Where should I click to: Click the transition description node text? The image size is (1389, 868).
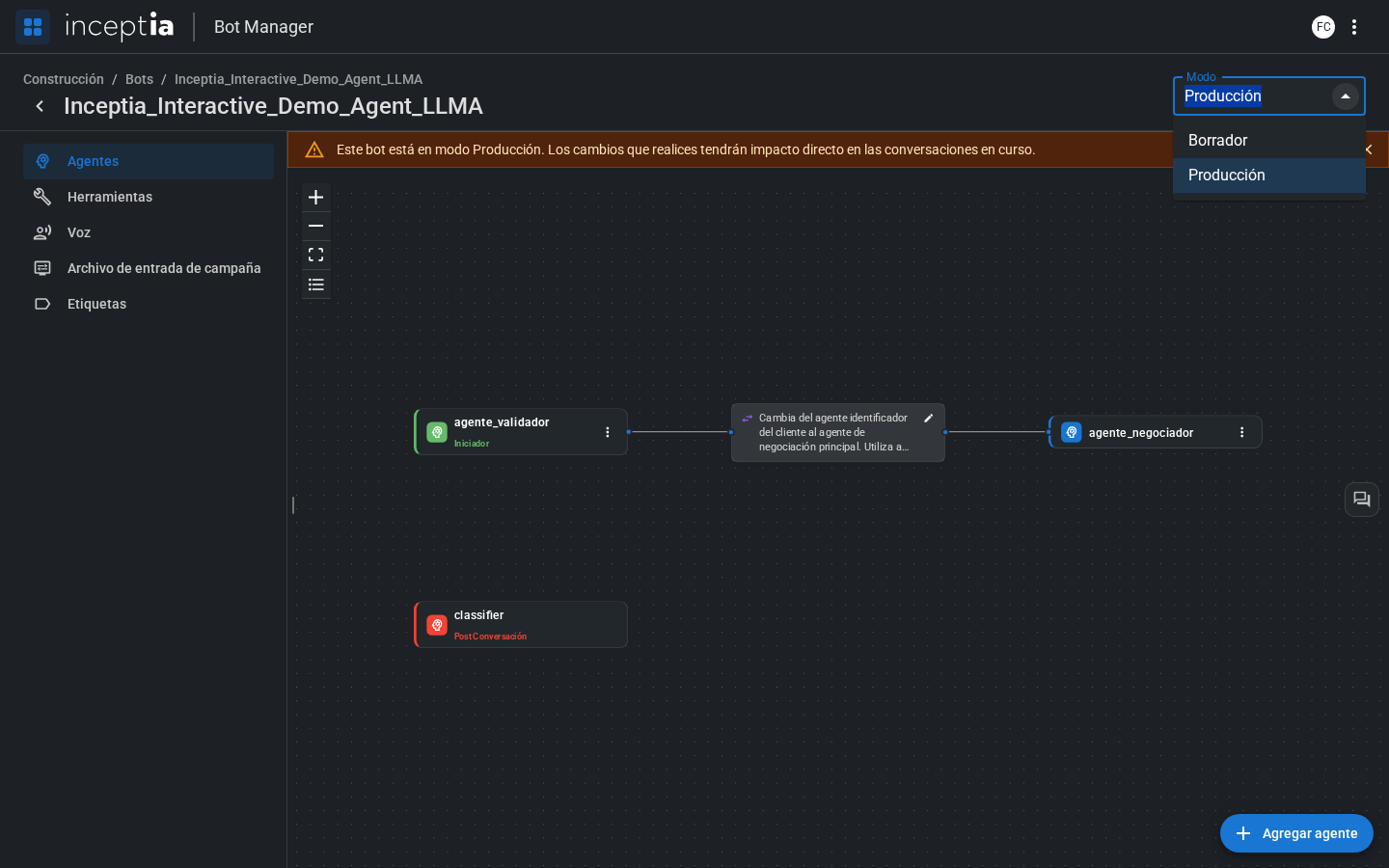pyautogui.click(x=833, y=432)
